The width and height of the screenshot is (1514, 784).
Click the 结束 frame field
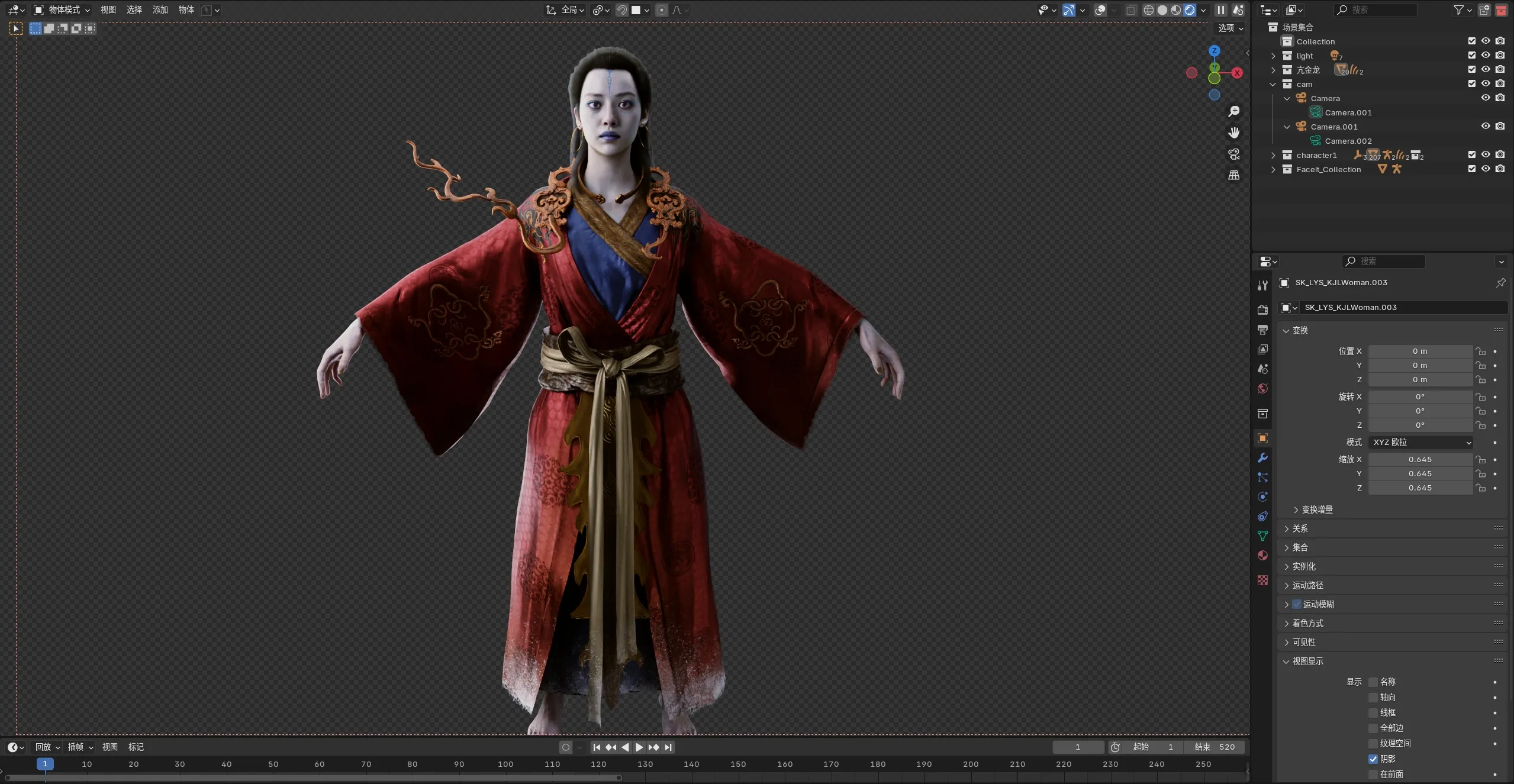point(1215,747)
